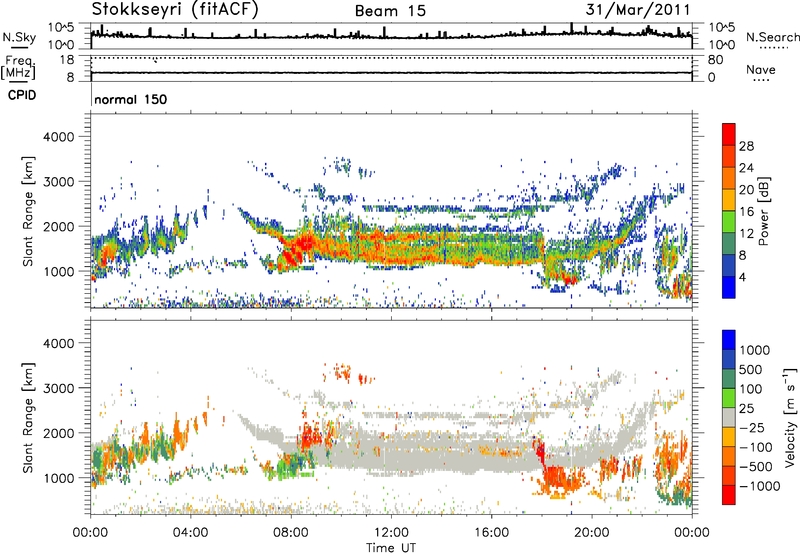800x554 pixels.
Task: Click the "24" label on the power colorbar
Action: pyautogui.click(x=746, y=168)
